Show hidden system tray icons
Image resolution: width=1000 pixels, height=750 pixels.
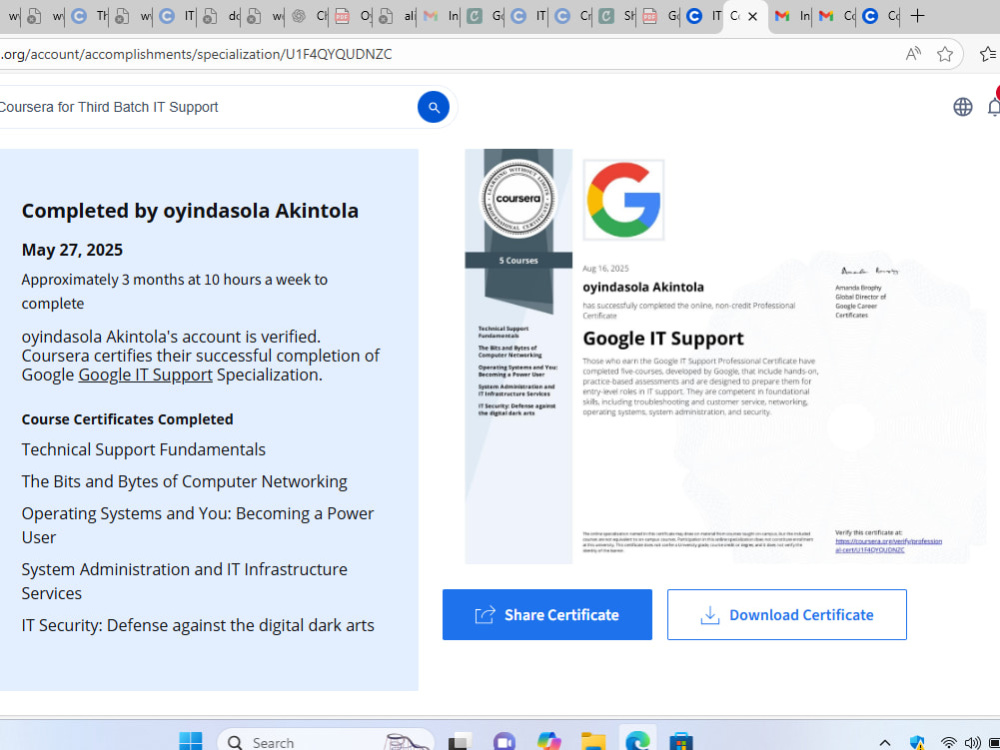click(885, 742)
